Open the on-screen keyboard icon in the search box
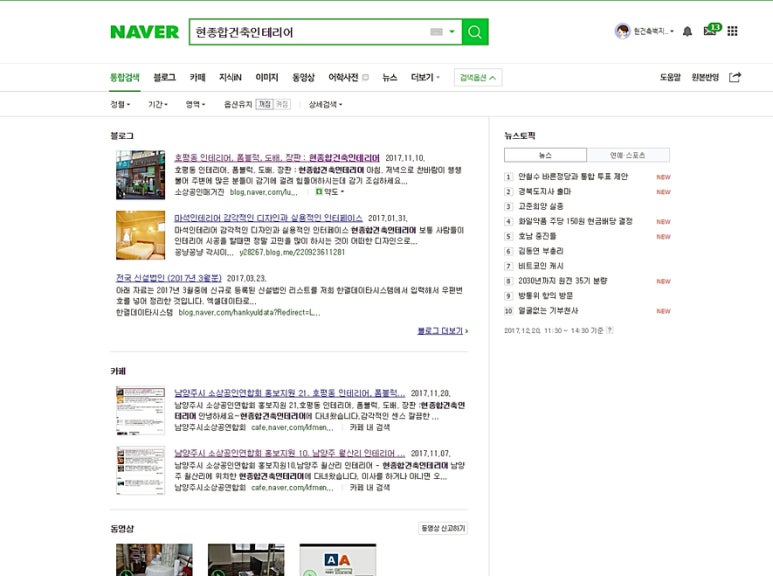This screenshot has width=773, height=576. click(436, 32)
